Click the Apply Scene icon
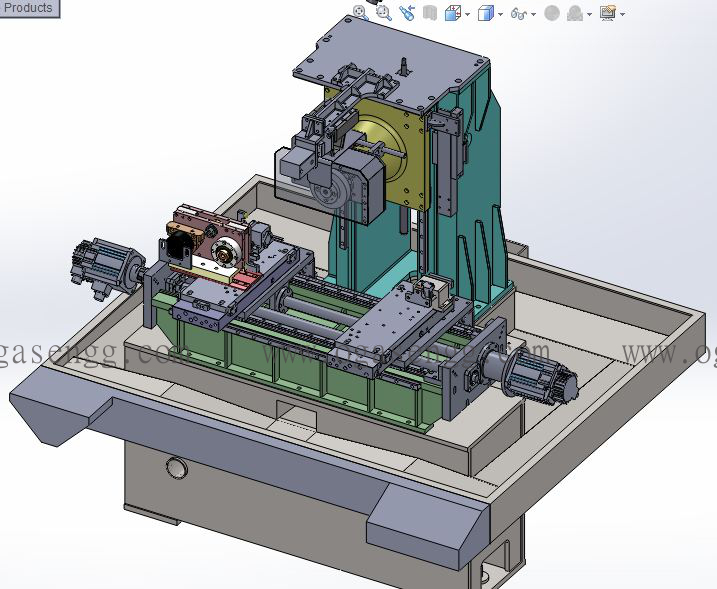The image size is (717, 589). coord(575,14)
